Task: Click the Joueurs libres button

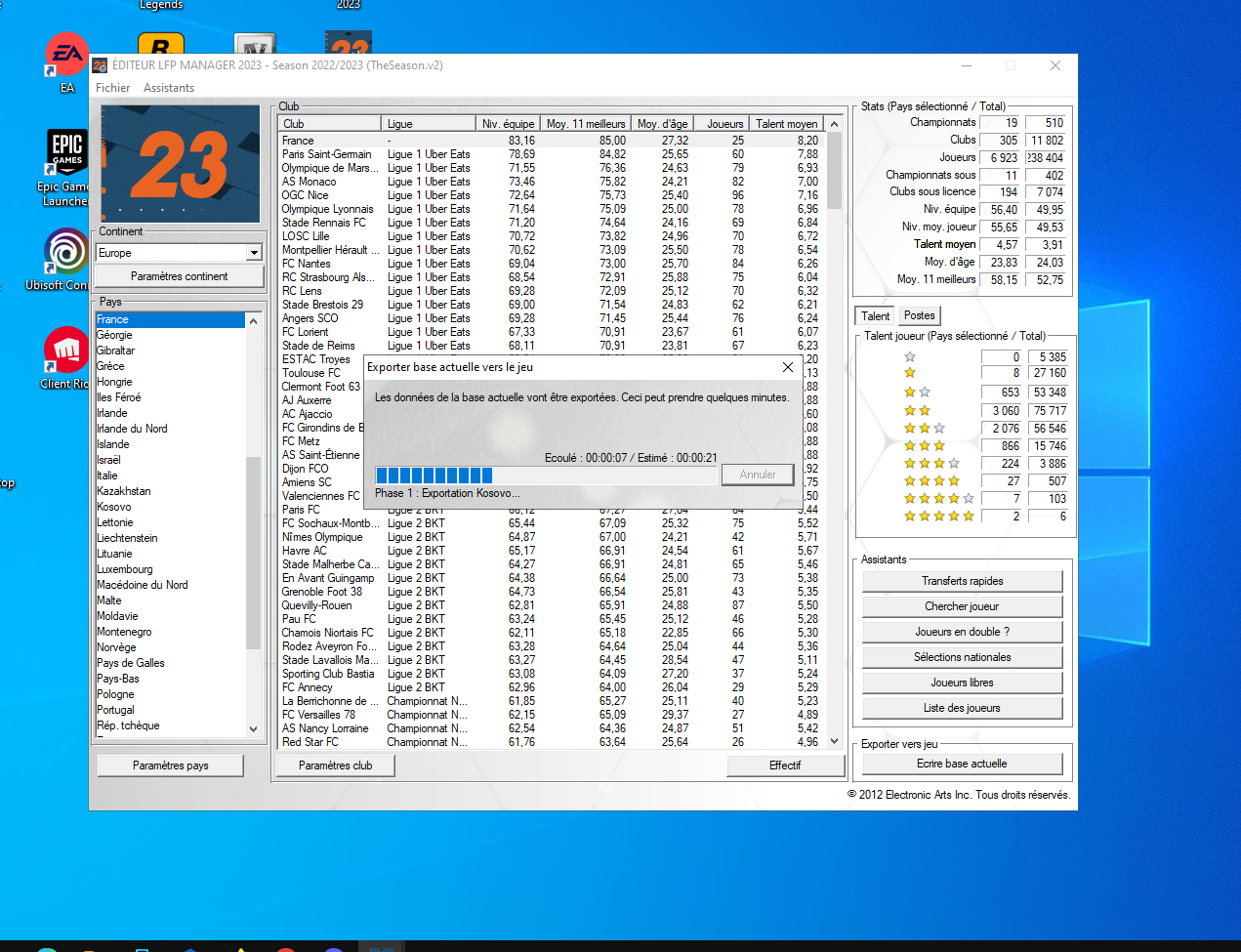Action: click(x=963, y=683)
